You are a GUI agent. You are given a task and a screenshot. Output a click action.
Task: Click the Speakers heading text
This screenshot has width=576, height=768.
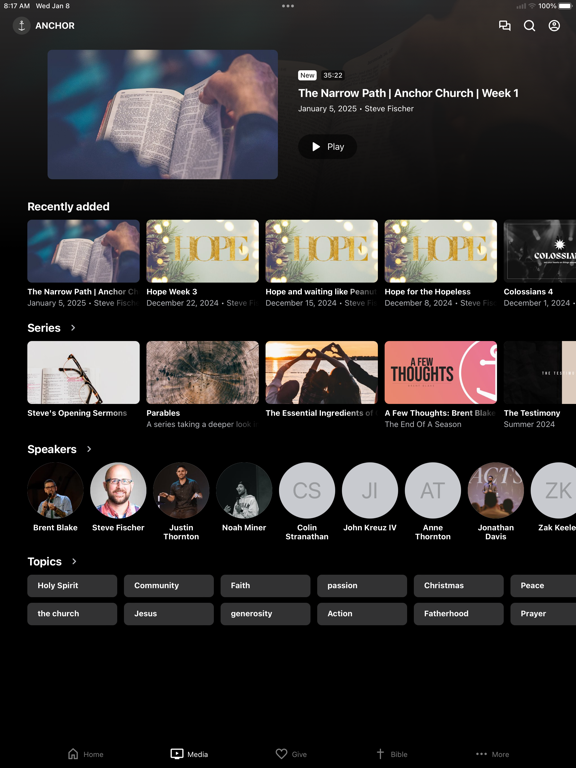(52, 449)
